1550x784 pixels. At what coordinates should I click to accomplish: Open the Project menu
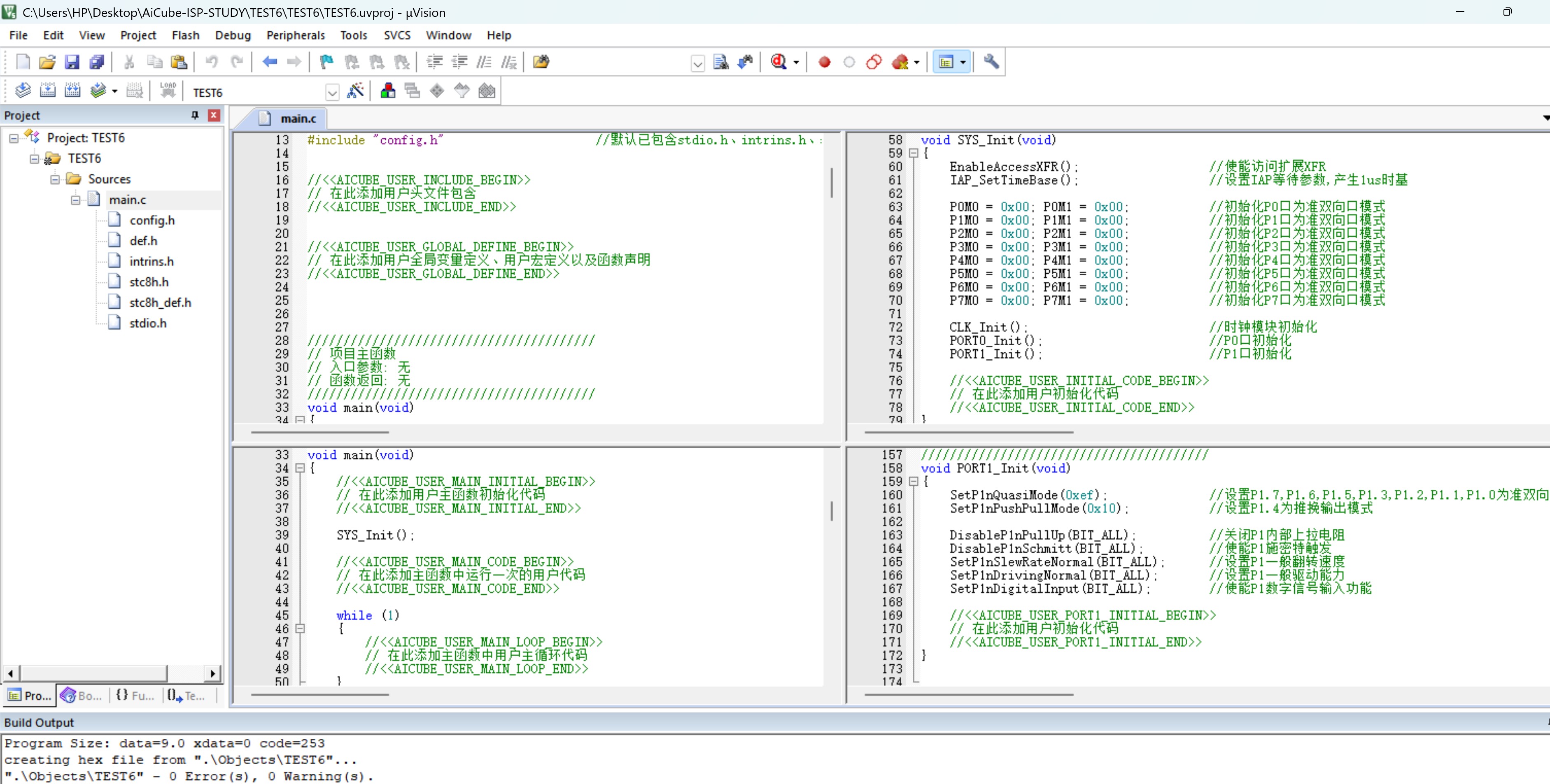(x=138, y=35)
